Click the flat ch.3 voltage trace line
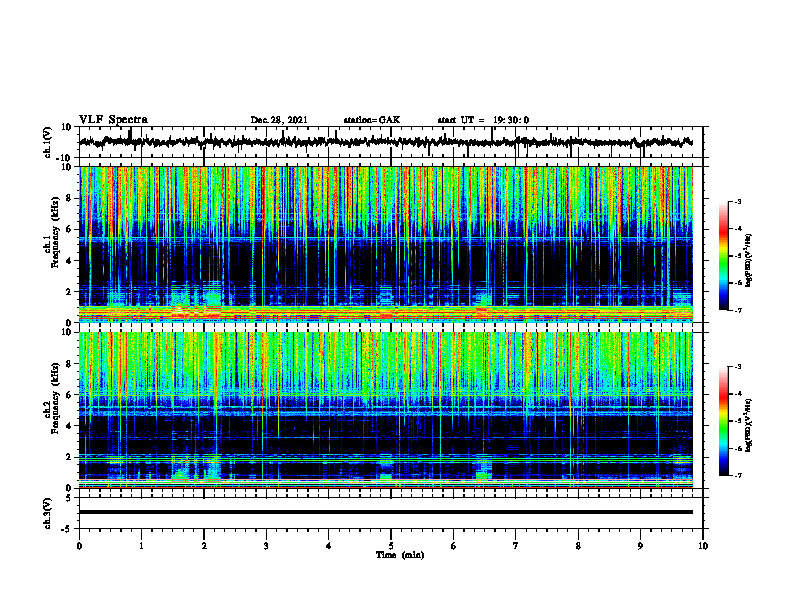The height and width of the screenshot is (612, 792). tap(386, 512)
